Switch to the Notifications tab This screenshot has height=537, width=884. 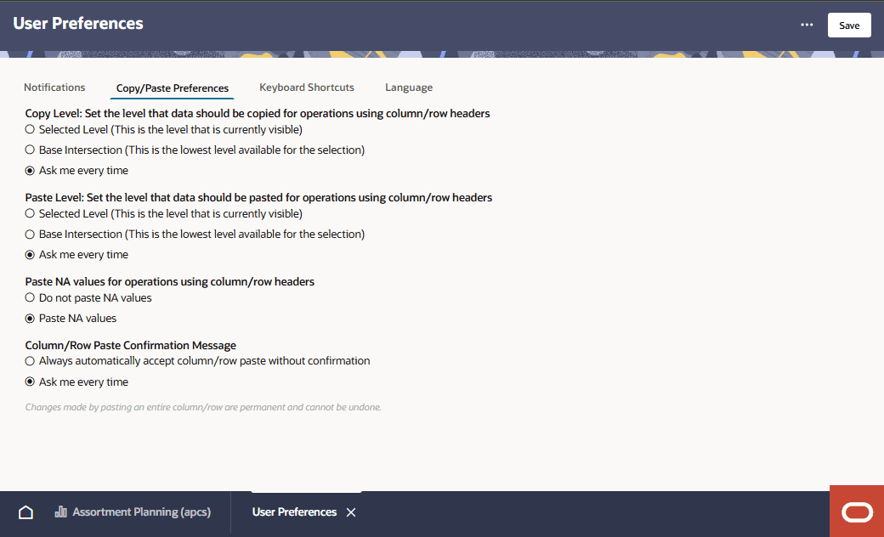point(55,87)
